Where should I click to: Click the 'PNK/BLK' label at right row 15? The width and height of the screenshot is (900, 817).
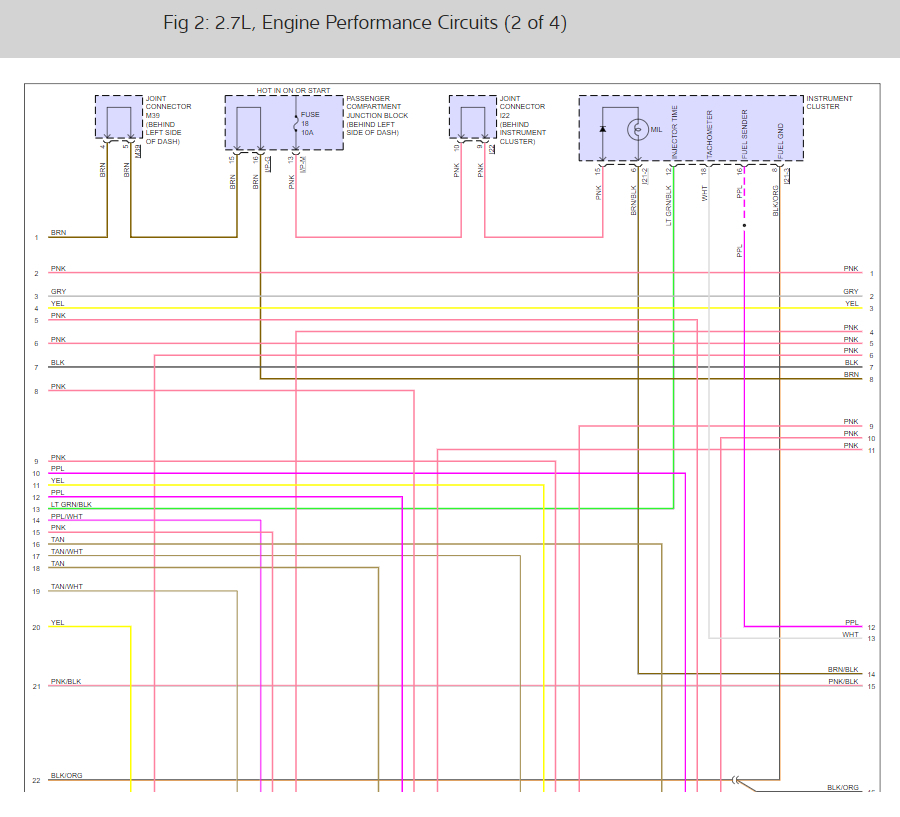[843, 682]
